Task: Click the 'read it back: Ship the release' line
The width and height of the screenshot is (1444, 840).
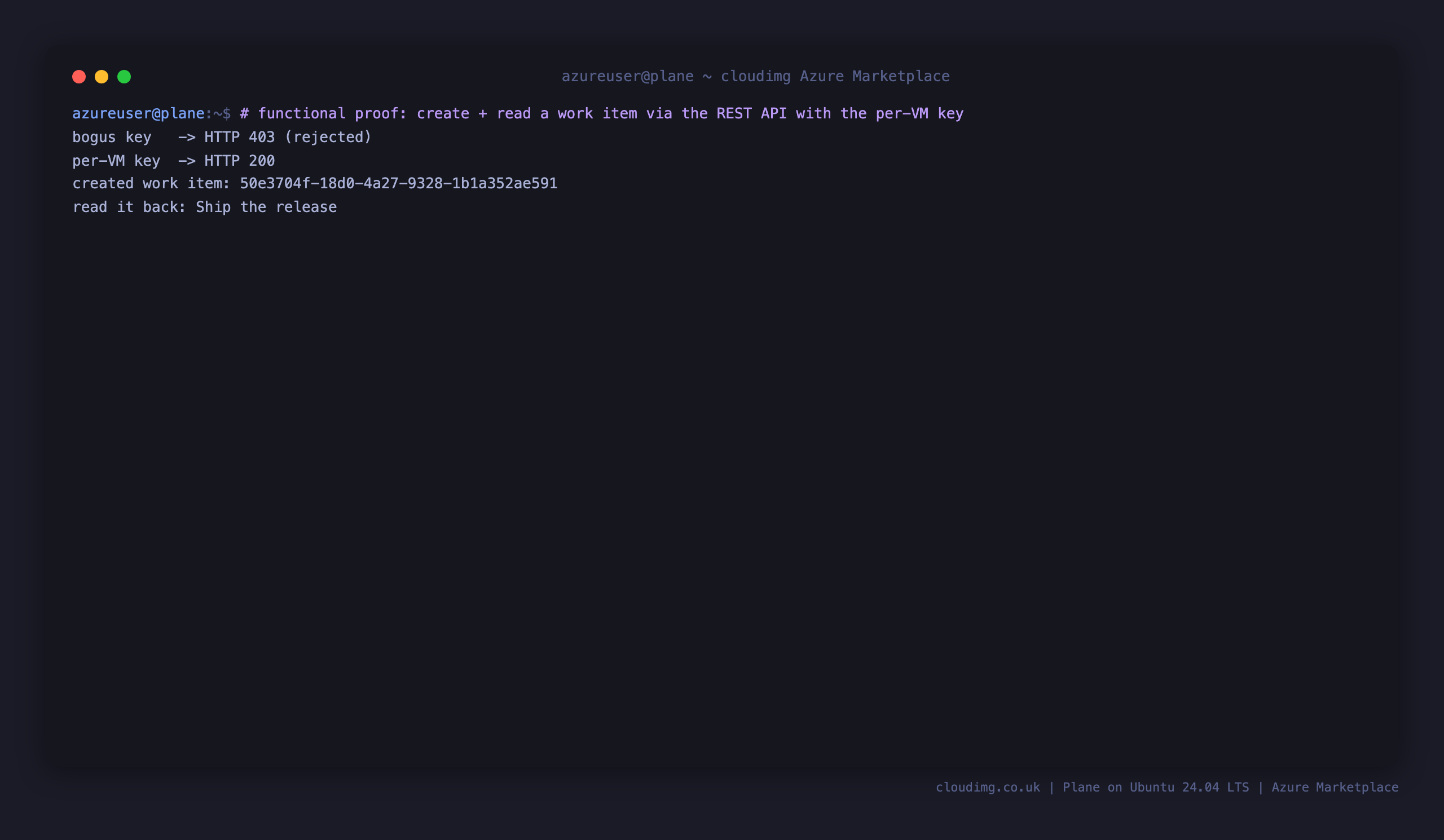Action: pos(205,207)
